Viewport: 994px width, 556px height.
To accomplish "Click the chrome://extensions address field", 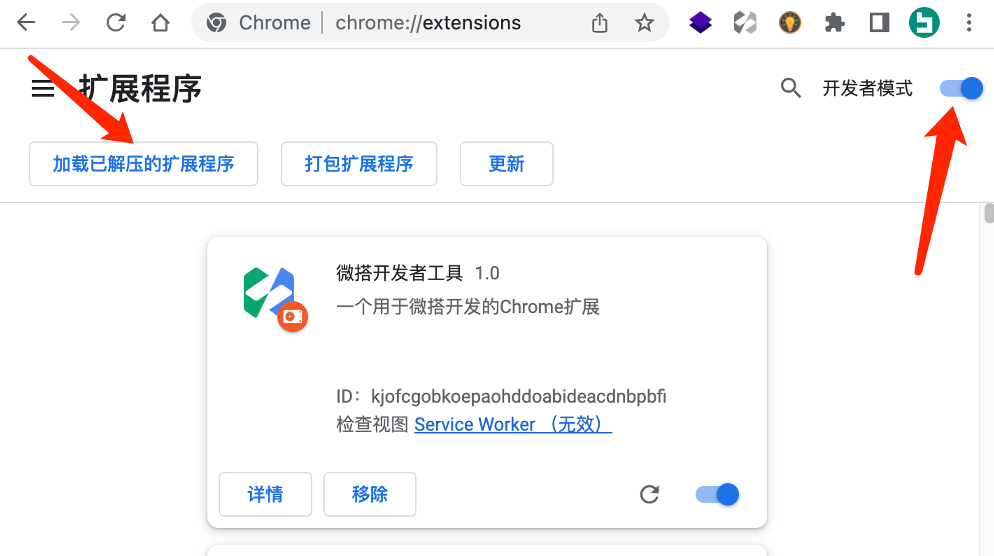I will click(428, 23).
